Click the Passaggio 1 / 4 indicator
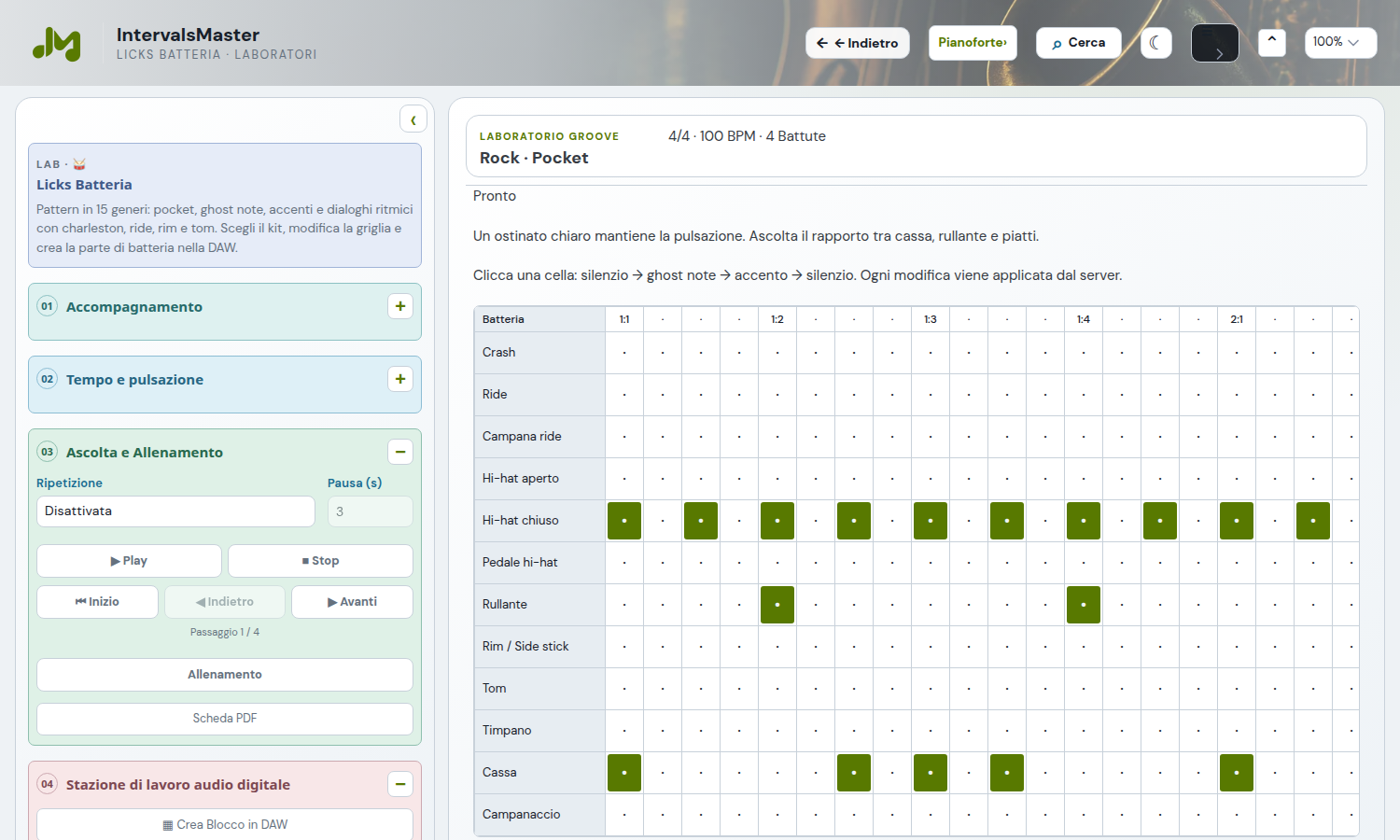Image resolution: width=1400 pixels, height=840 pixels. (225, 632)
